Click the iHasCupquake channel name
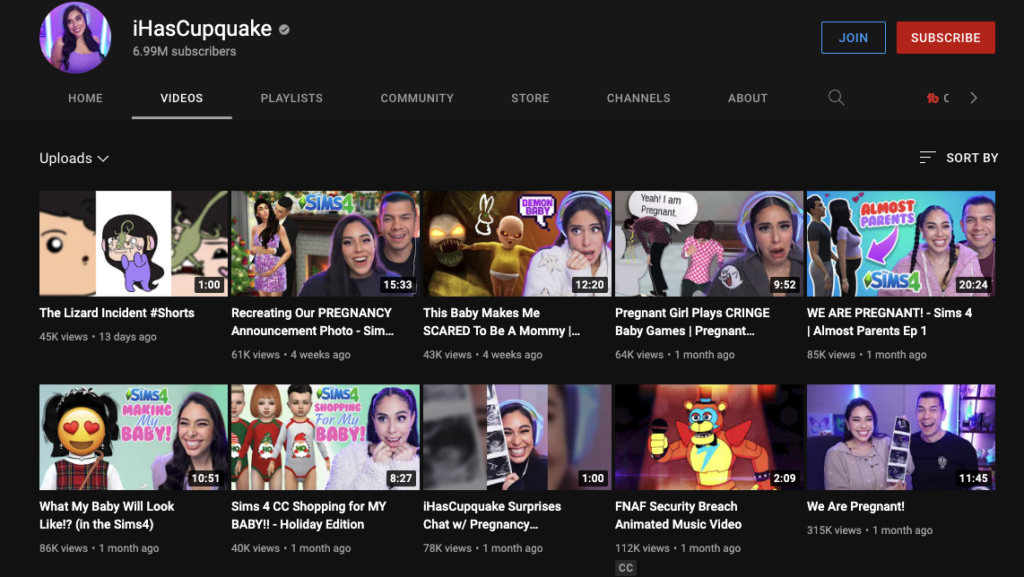1024x577 pixels. (x=202, y=29)
